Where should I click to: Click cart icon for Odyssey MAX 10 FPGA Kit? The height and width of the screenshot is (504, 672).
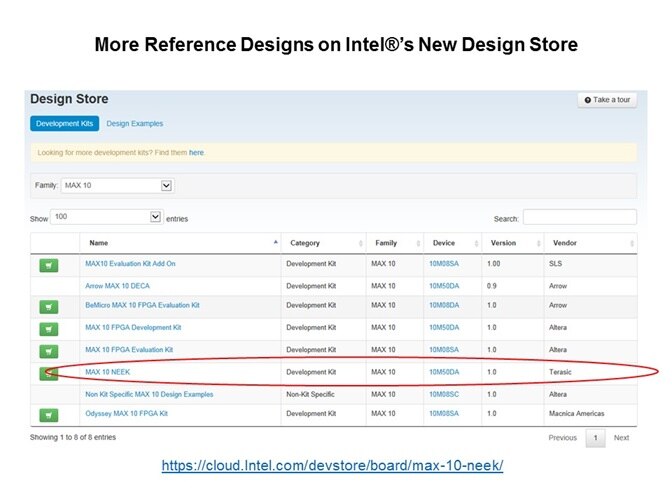point(48,415)
